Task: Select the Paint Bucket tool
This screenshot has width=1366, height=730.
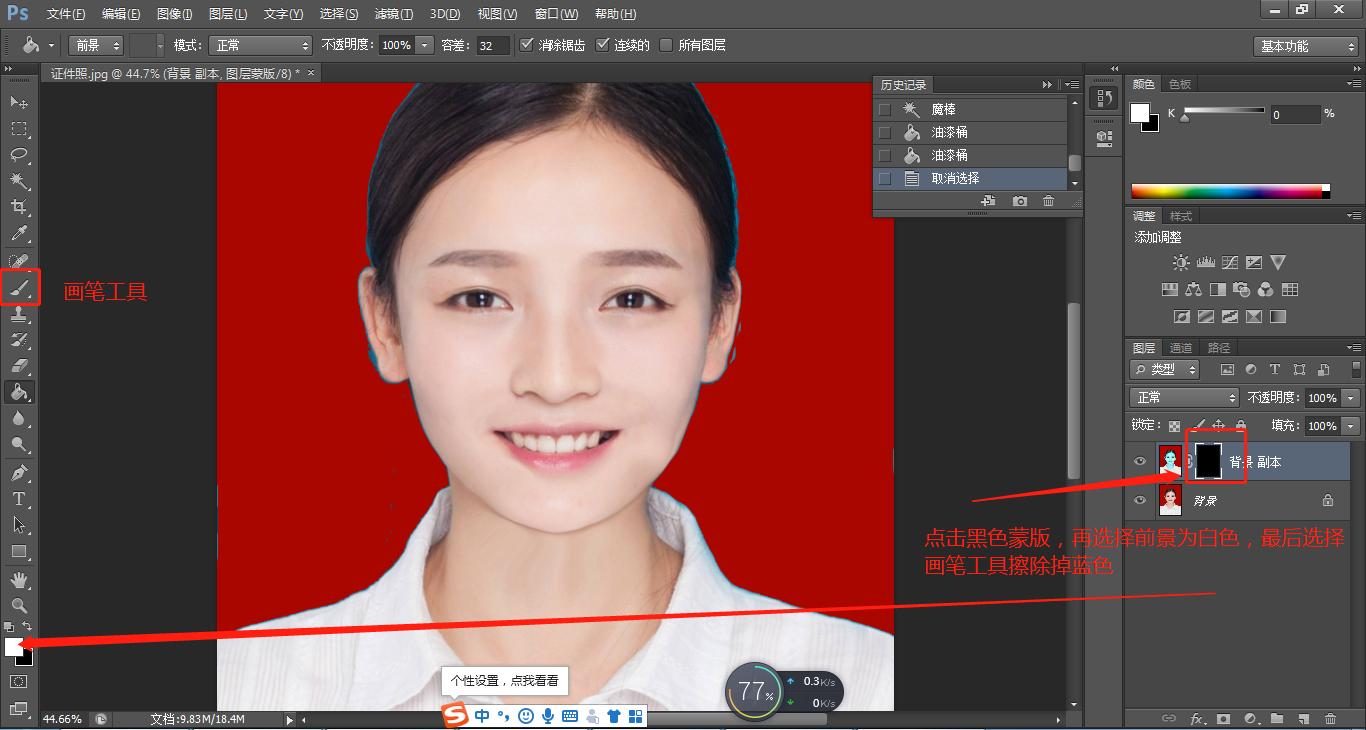Action: [x=20, y=392]
